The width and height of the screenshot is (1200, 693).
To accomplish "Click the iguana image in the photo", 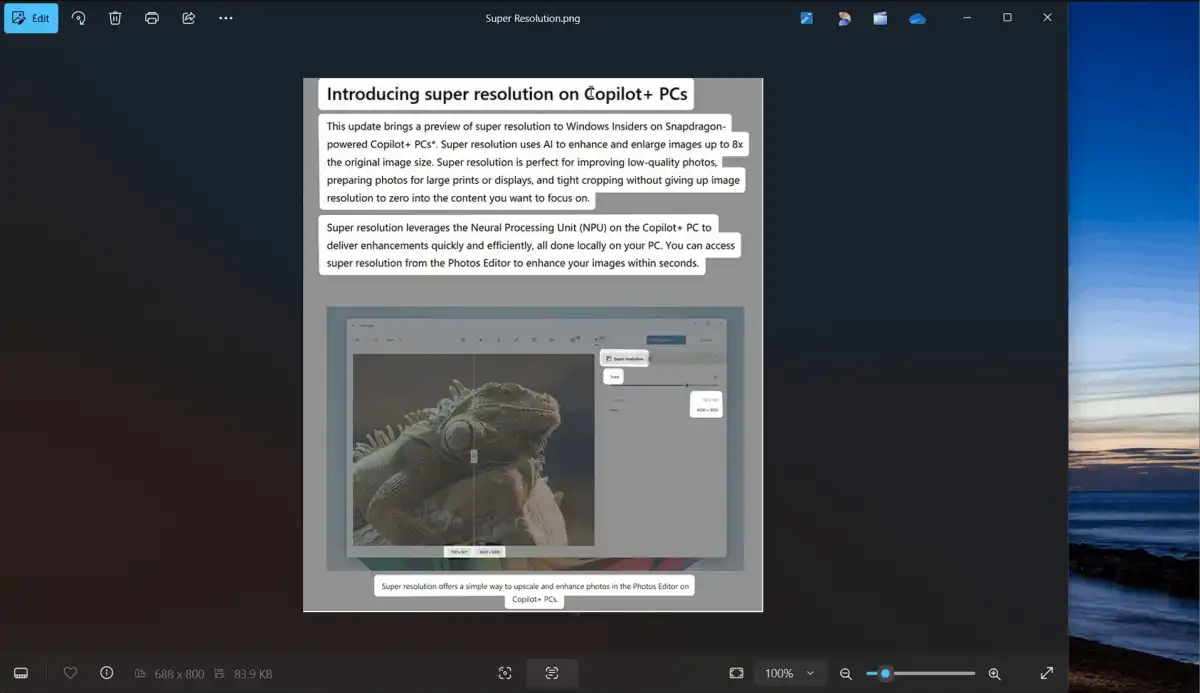I will [474, 449].
